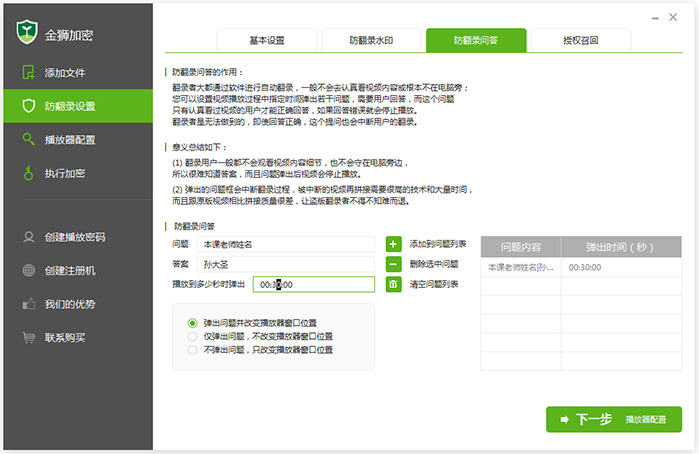Select 不弹出问题，只改变播放器窗口位置 radio option
The image size is (699, 454).
(x=192, y=350)
